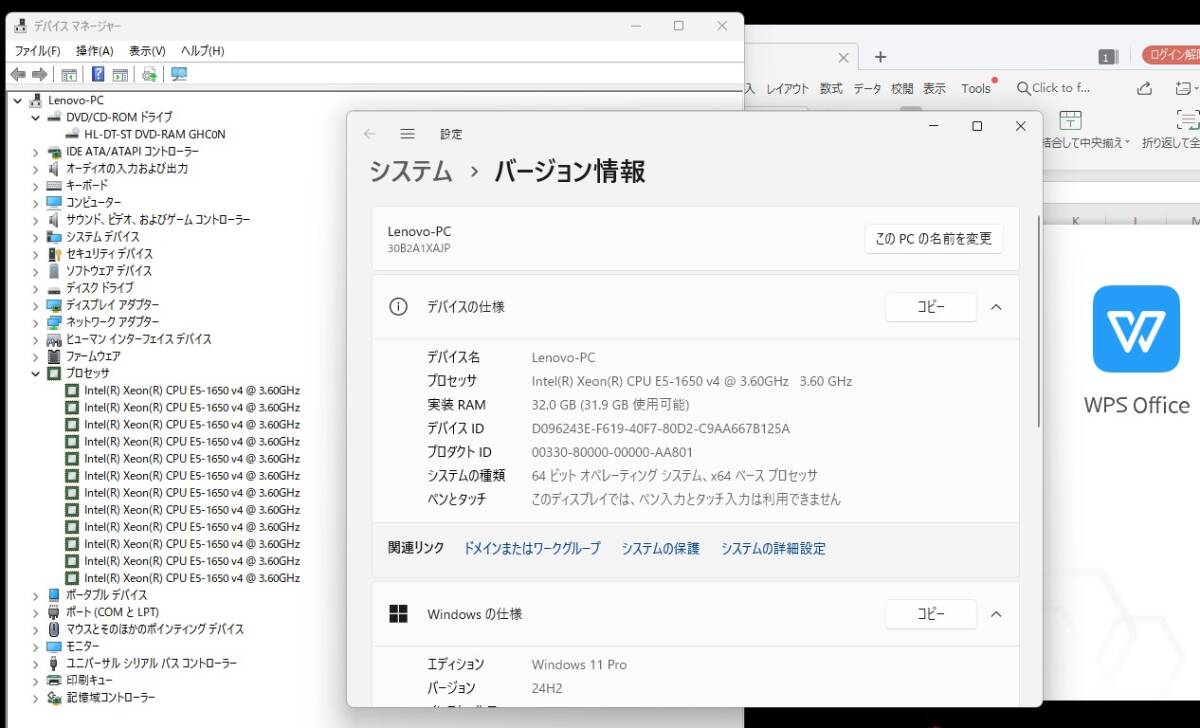This screenshot has width=1200, height=728.
Task: Click the 折り返して全体 wrap text icon
Action: 1187,120
